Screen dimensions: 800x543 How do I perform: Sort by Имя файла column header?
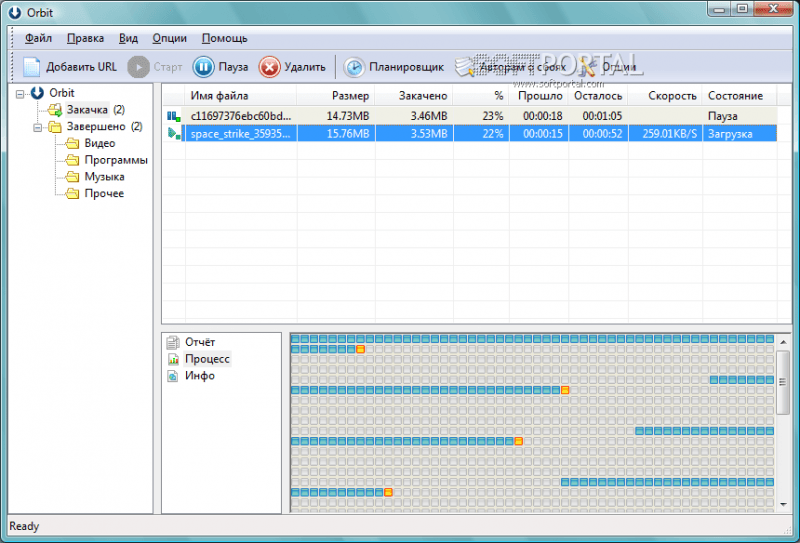241,96
